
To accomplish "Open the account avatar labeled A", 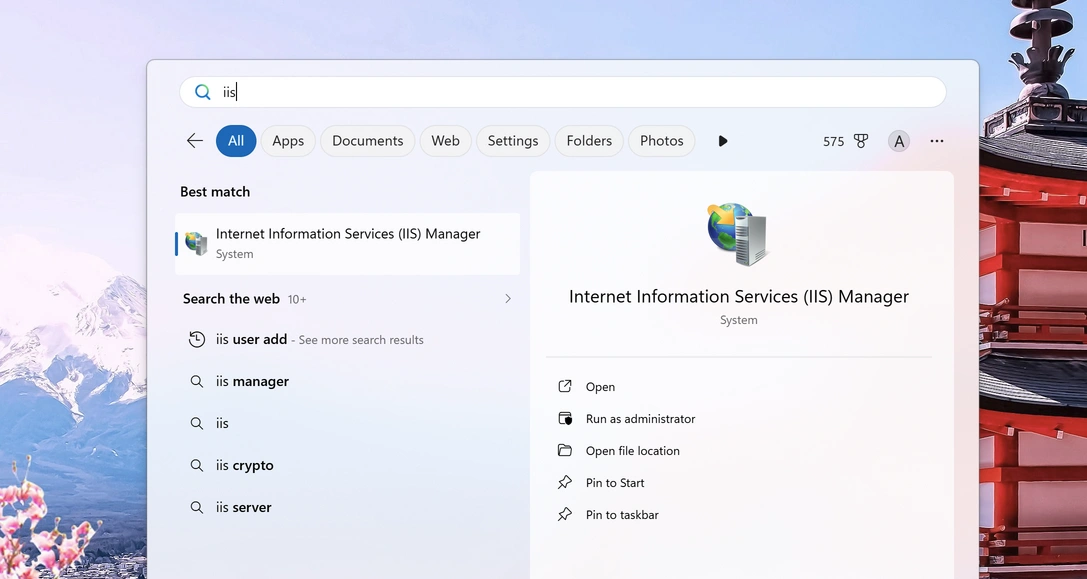I will click(x=898, y=141).
